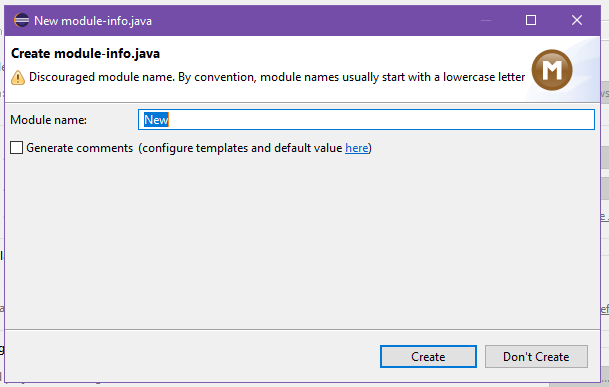Close the New module-info.java dialog
609x387 pixels.
[577, 20]
